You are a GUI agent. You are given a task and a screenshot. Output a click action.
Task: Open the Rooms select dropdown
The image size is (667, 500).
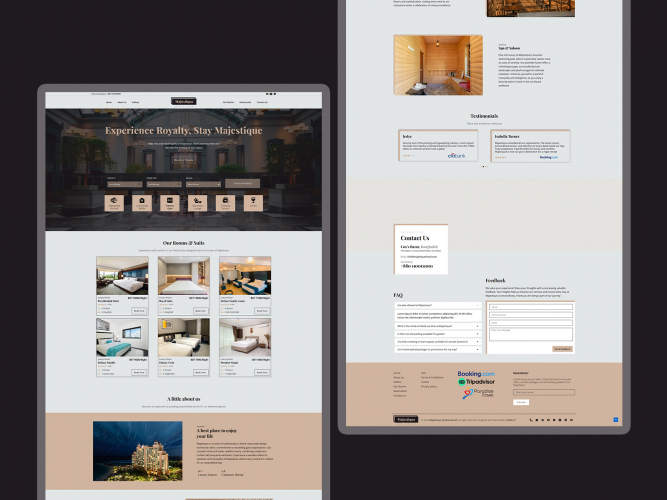[203, 184]
